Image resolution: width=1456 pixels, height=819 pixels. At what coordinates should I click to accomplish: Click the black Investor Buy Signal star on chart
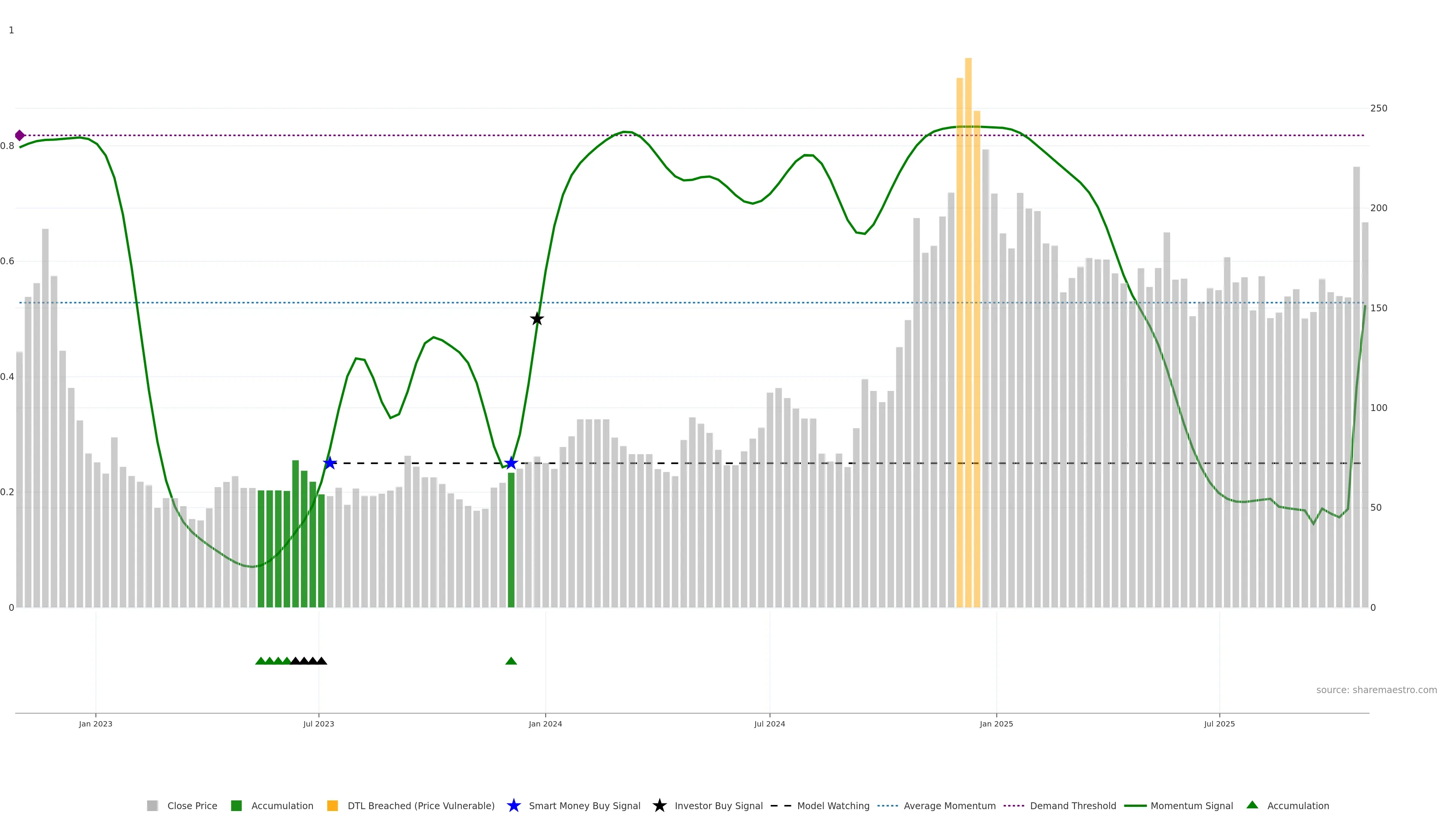[537, 319]
